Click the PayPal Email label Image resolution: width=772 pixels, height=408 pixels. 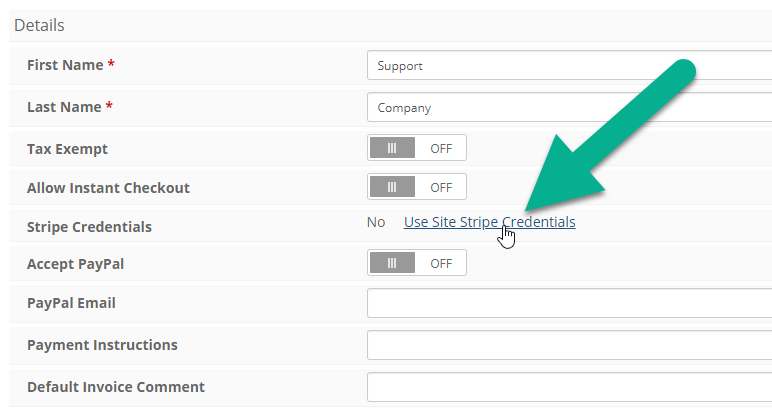click(x=71, y=303)
